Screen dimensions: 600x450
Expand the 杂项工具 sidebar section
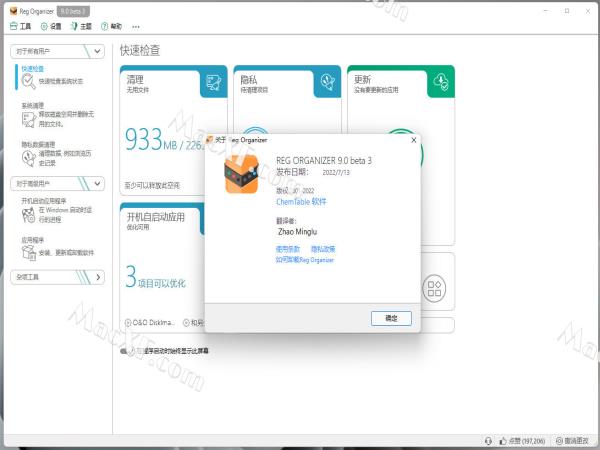click(57, 277)
